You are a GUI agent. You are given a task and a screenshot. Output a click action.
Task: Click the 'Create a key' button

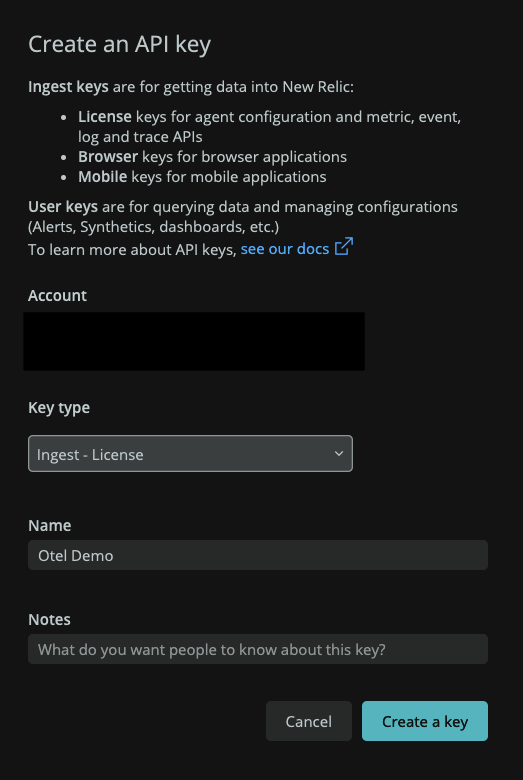coord(425,721)
